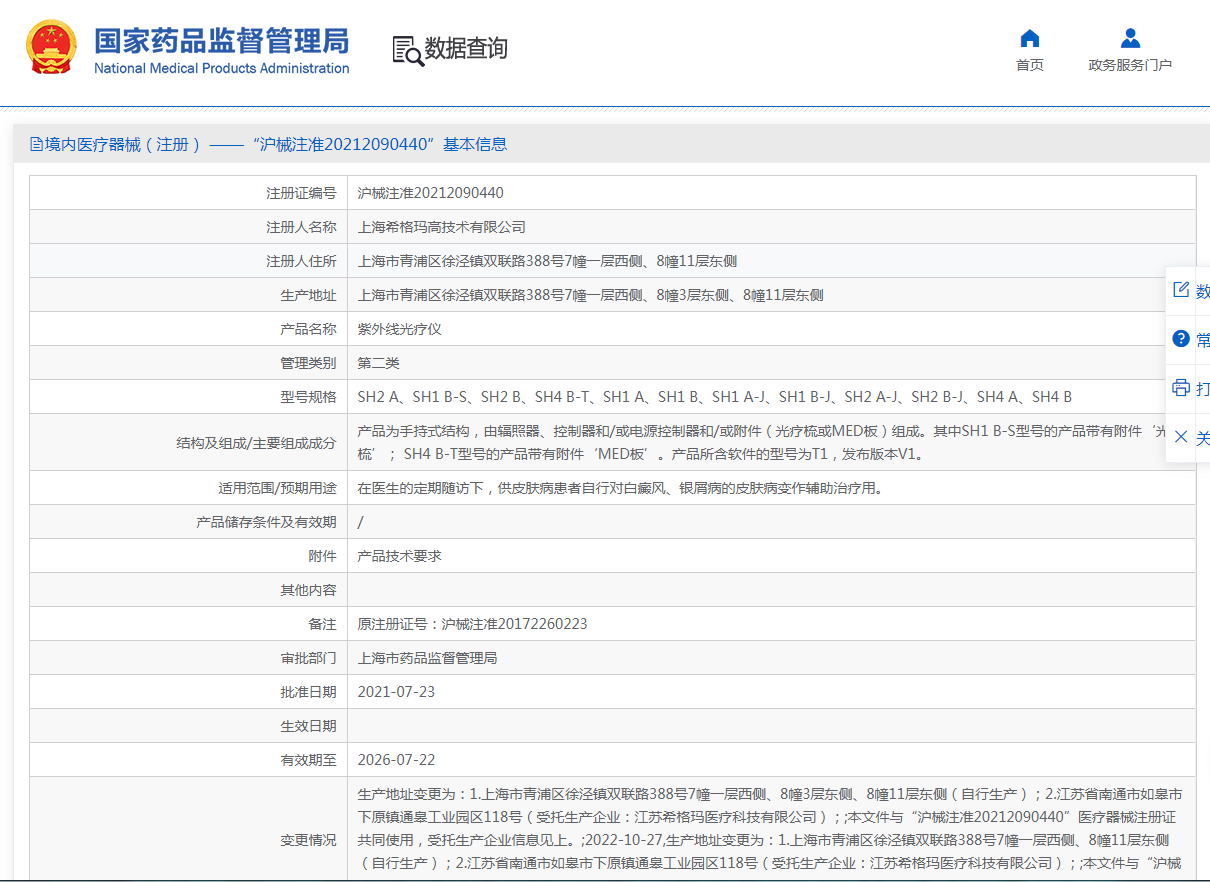Image resolution: width=1210 pixels, height=882 pixels.
Task: Click the 首页 link
Action: 1029,65
